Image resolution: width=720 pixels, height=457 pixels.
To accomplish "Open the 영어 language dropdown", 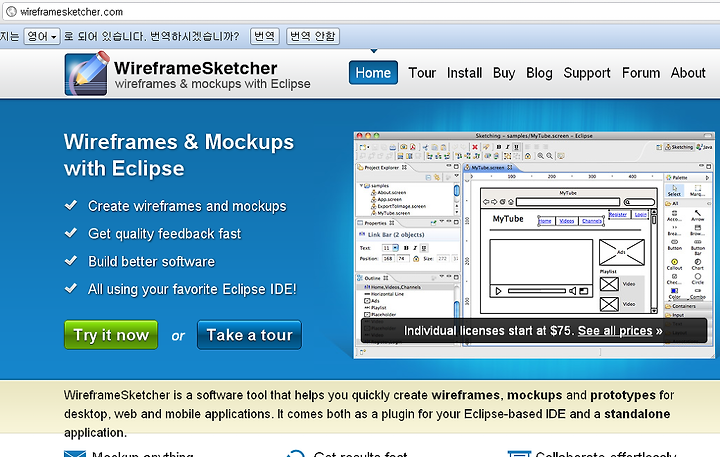I will click(42, 36).
